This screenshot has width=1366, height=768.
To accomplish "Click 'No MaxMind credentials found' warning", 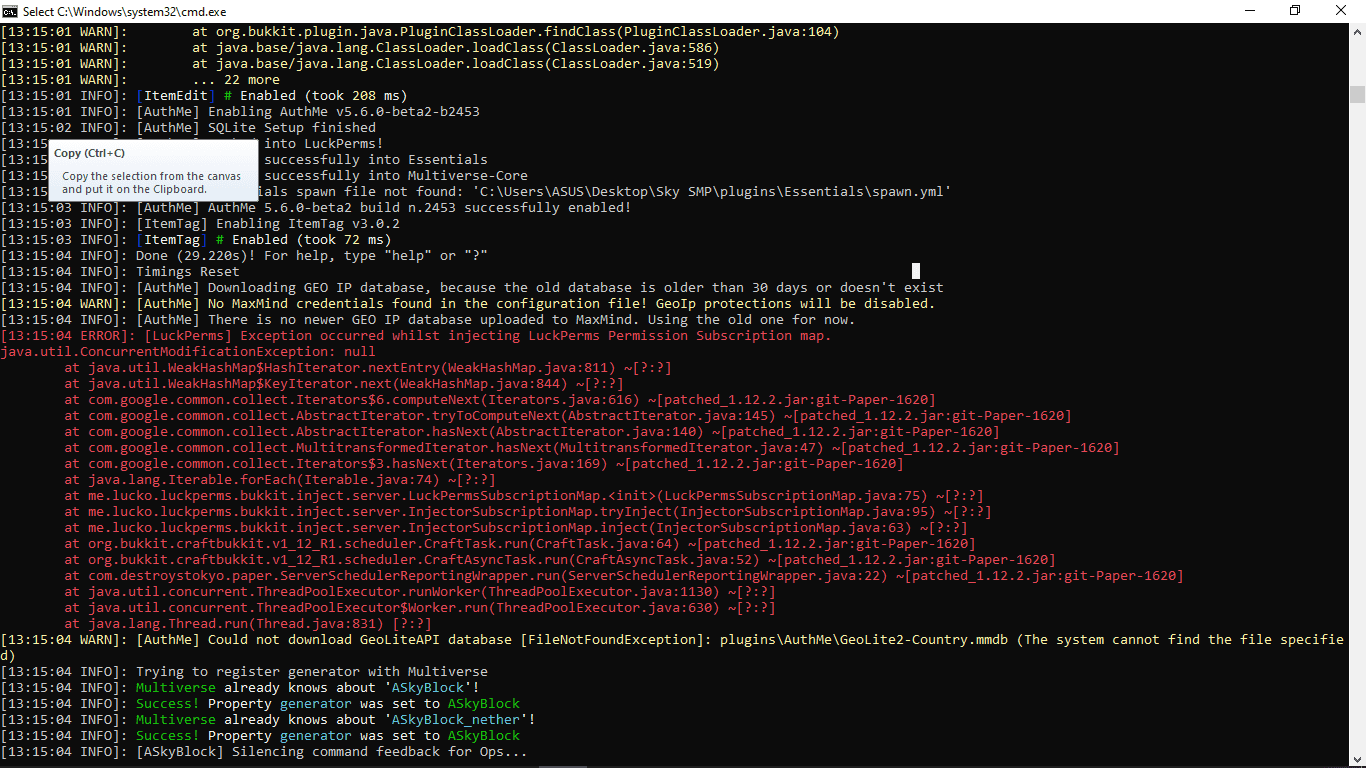I will pyautogui.click(x=468, y=304).
